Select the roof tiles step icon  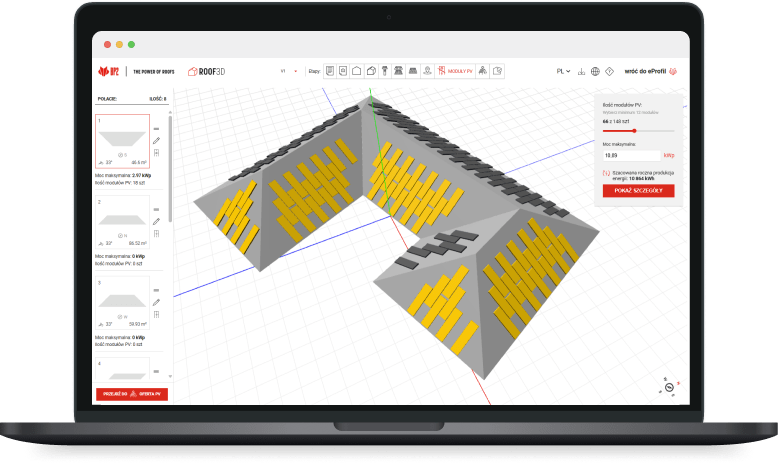click(398, 71)
